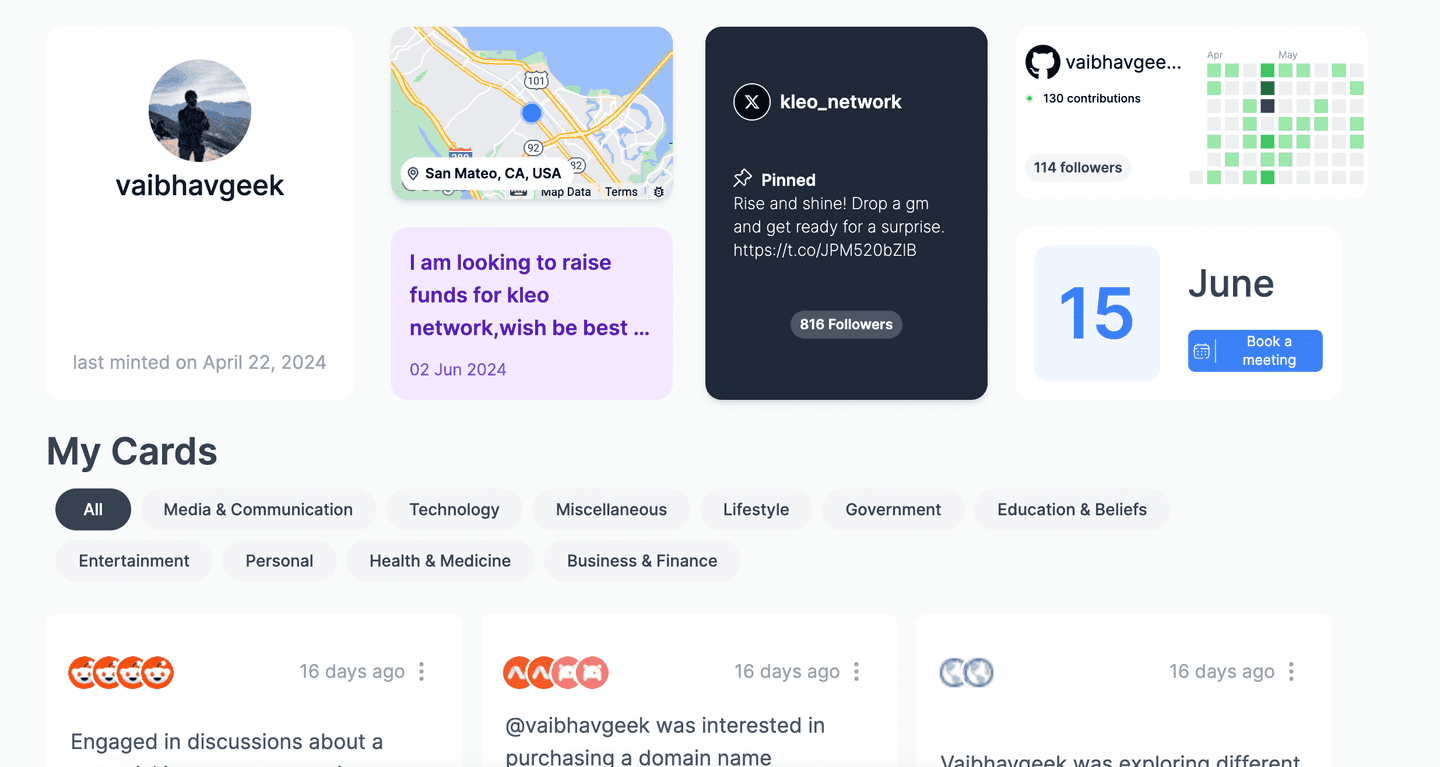Screen dimensions: 1440x767
Task: Open the vaibhavgee GitHub username
Action: click(1123, 62)
